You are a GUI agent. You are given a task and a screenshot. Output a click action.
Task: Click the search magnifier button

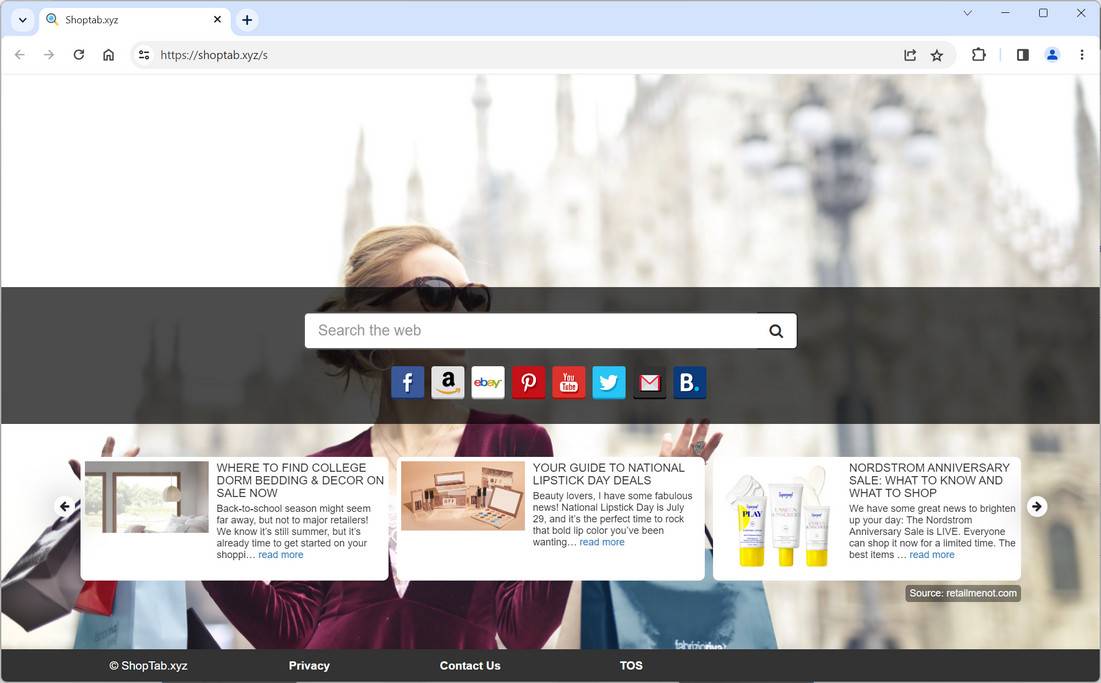click(776, 330)
